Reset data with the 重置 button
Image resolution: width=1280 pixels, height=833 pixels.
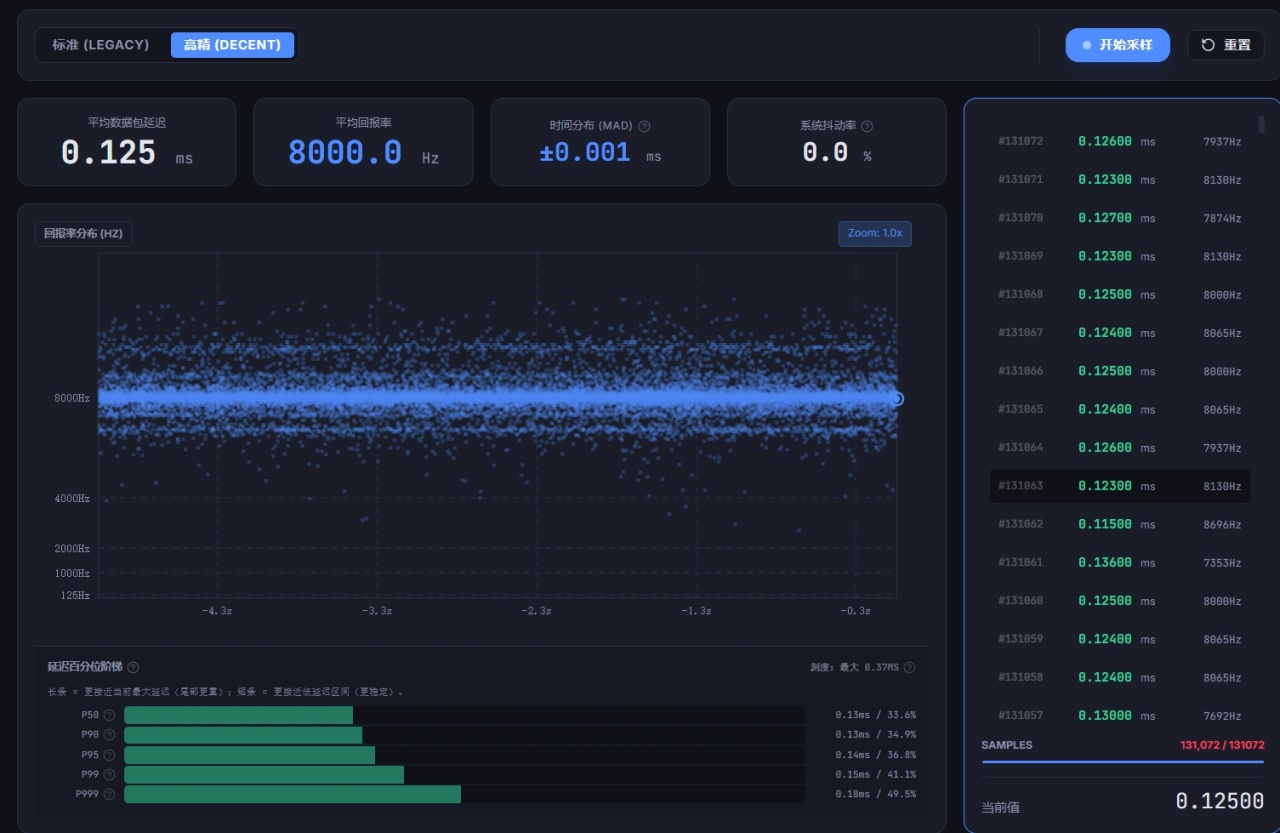1226,45
